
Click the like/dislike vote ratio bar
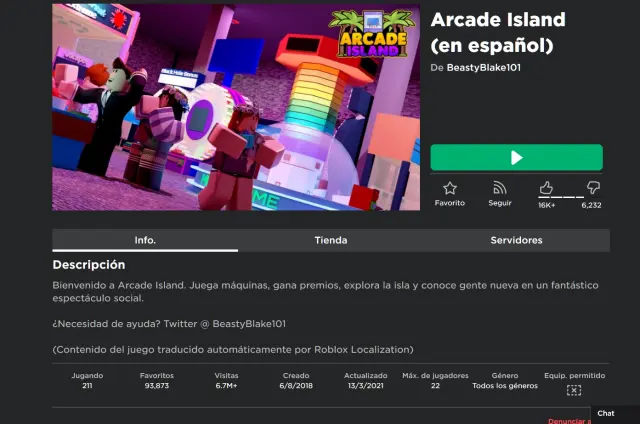[561, 197]
